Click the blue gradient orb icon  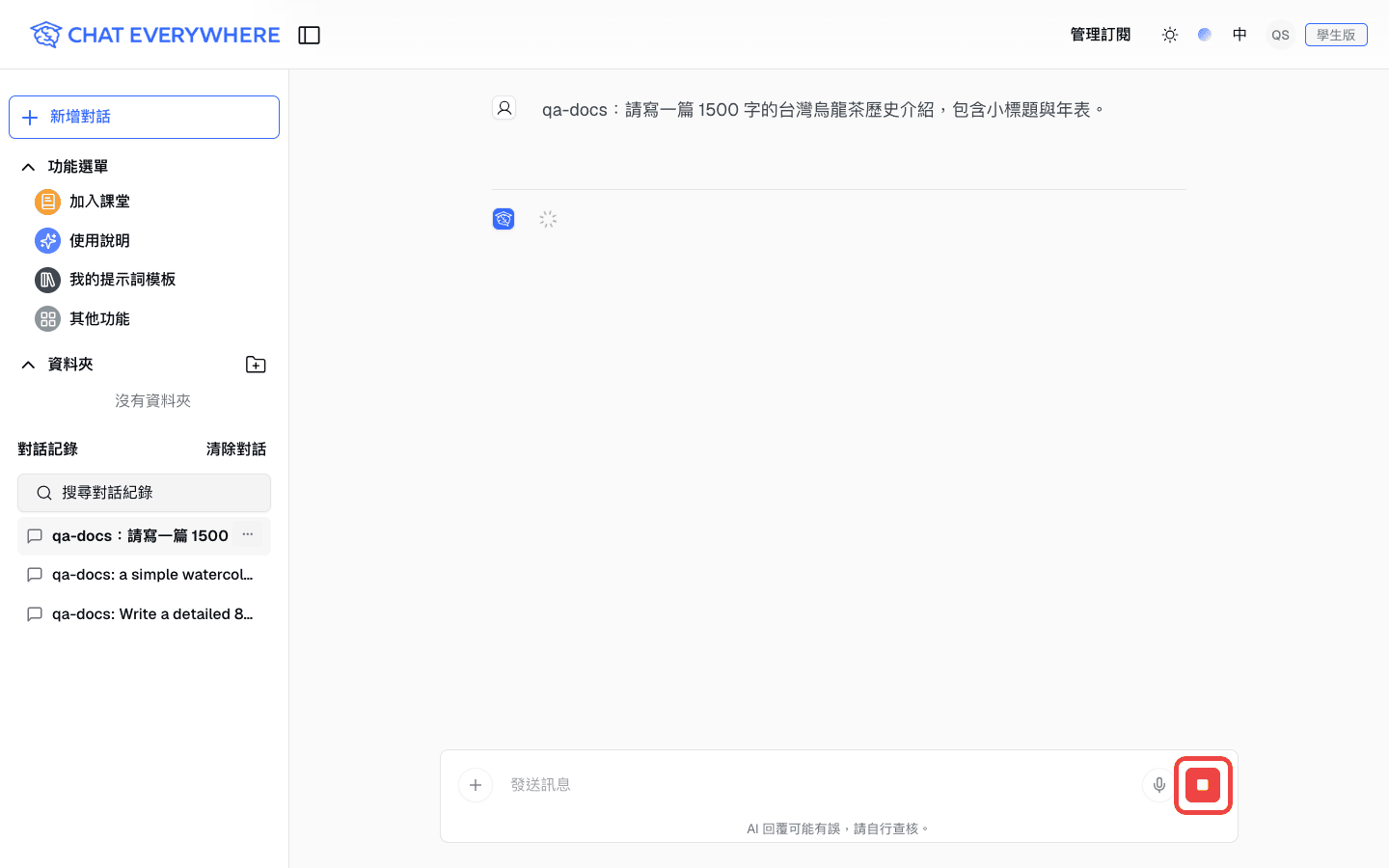1205,35
